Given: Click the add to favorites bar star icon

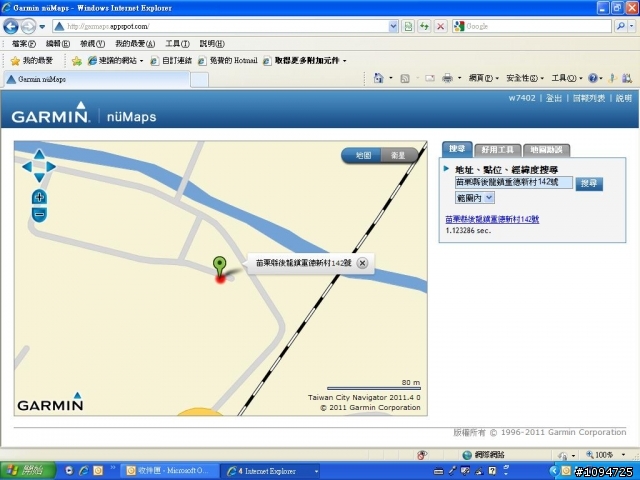Looking at the screenshot, I should coord(76,61).
